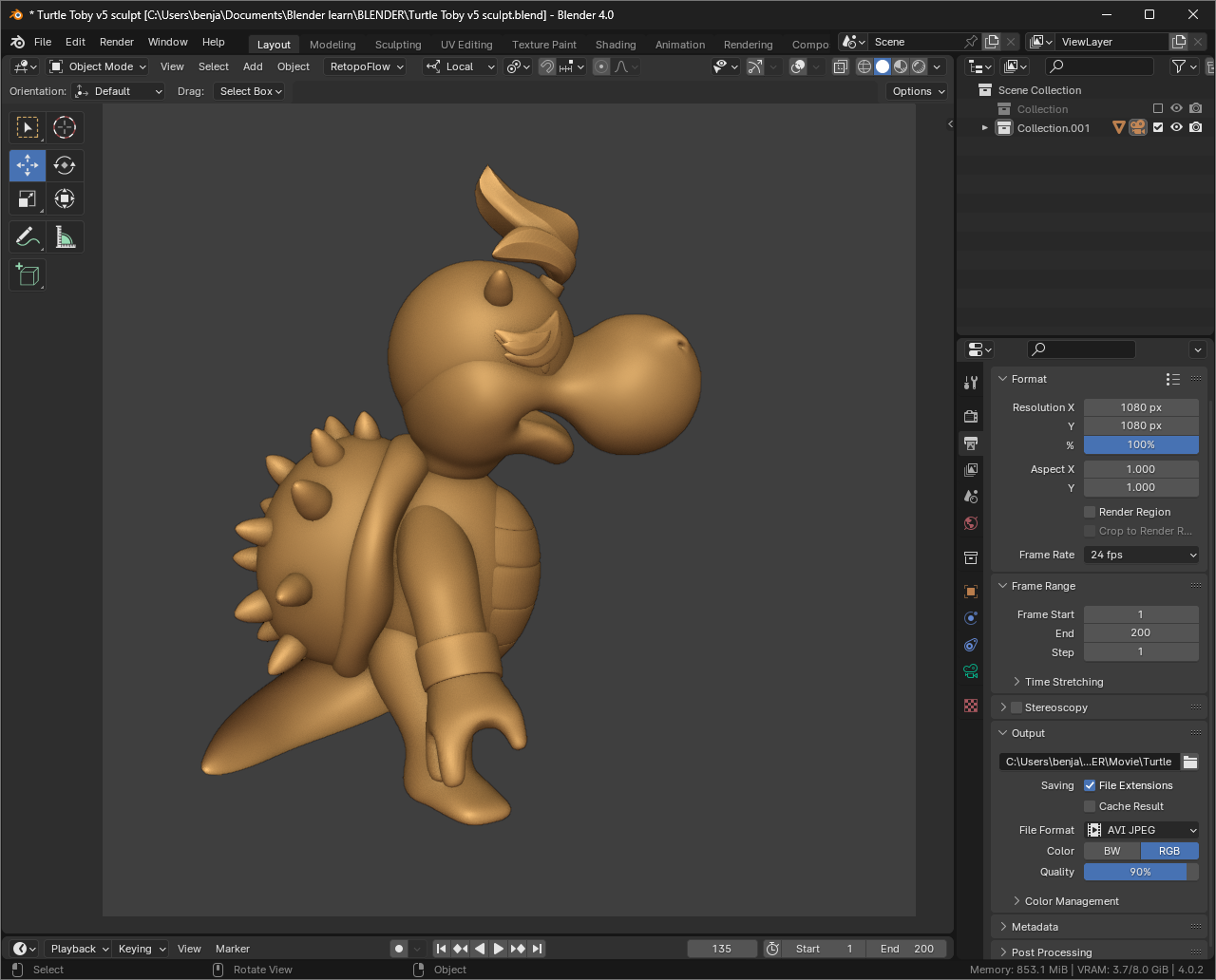Select the Scale tool
Image resolution: width=1216 pixels, height=980 pixels.
(28, 198)
